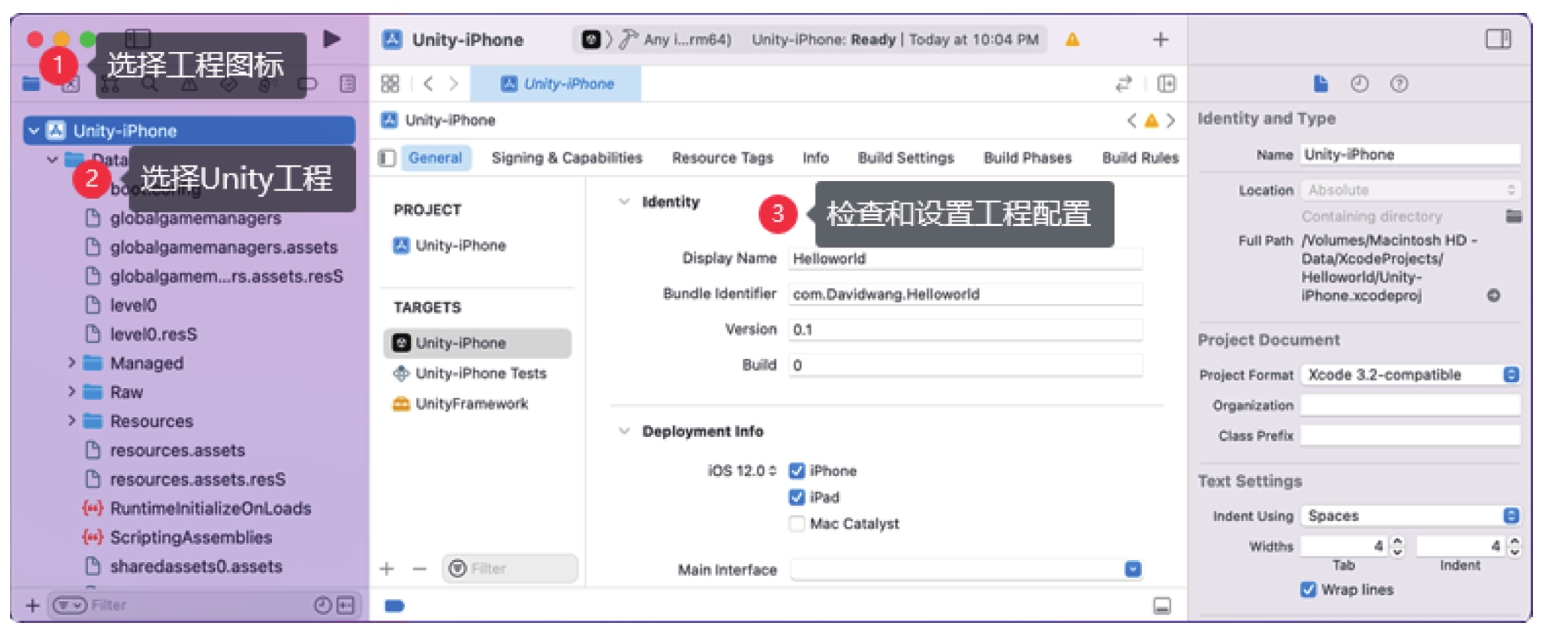1549x635 pixels.
Task: Add an editor on the right
Action: pyautogui.click(x=1166, y=84)
